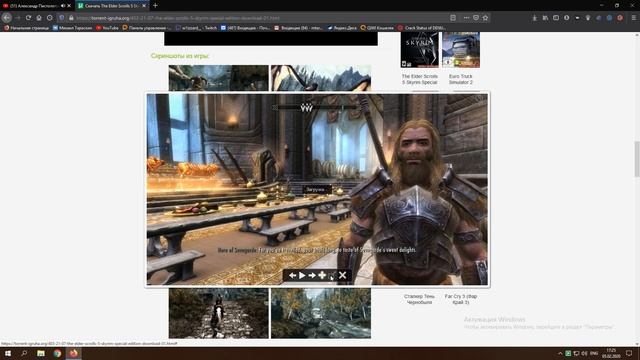Open the Twitch bookmark

click(x=196, y=28)
